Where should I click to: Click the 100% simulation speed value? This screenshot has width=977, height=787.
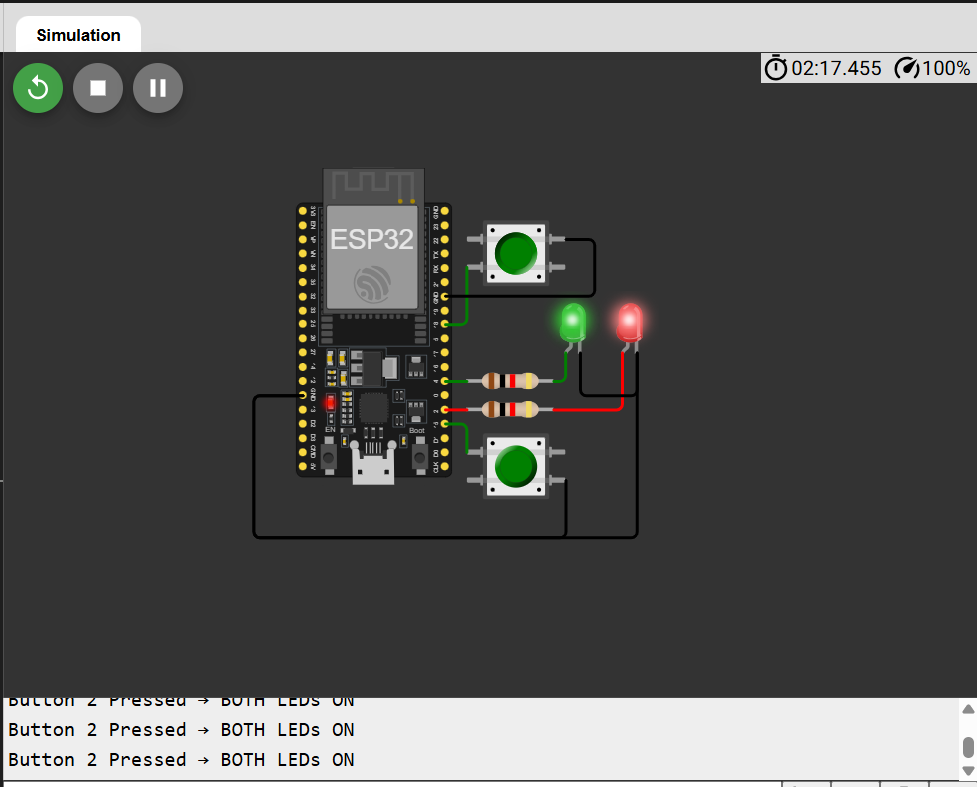(946, 68)
